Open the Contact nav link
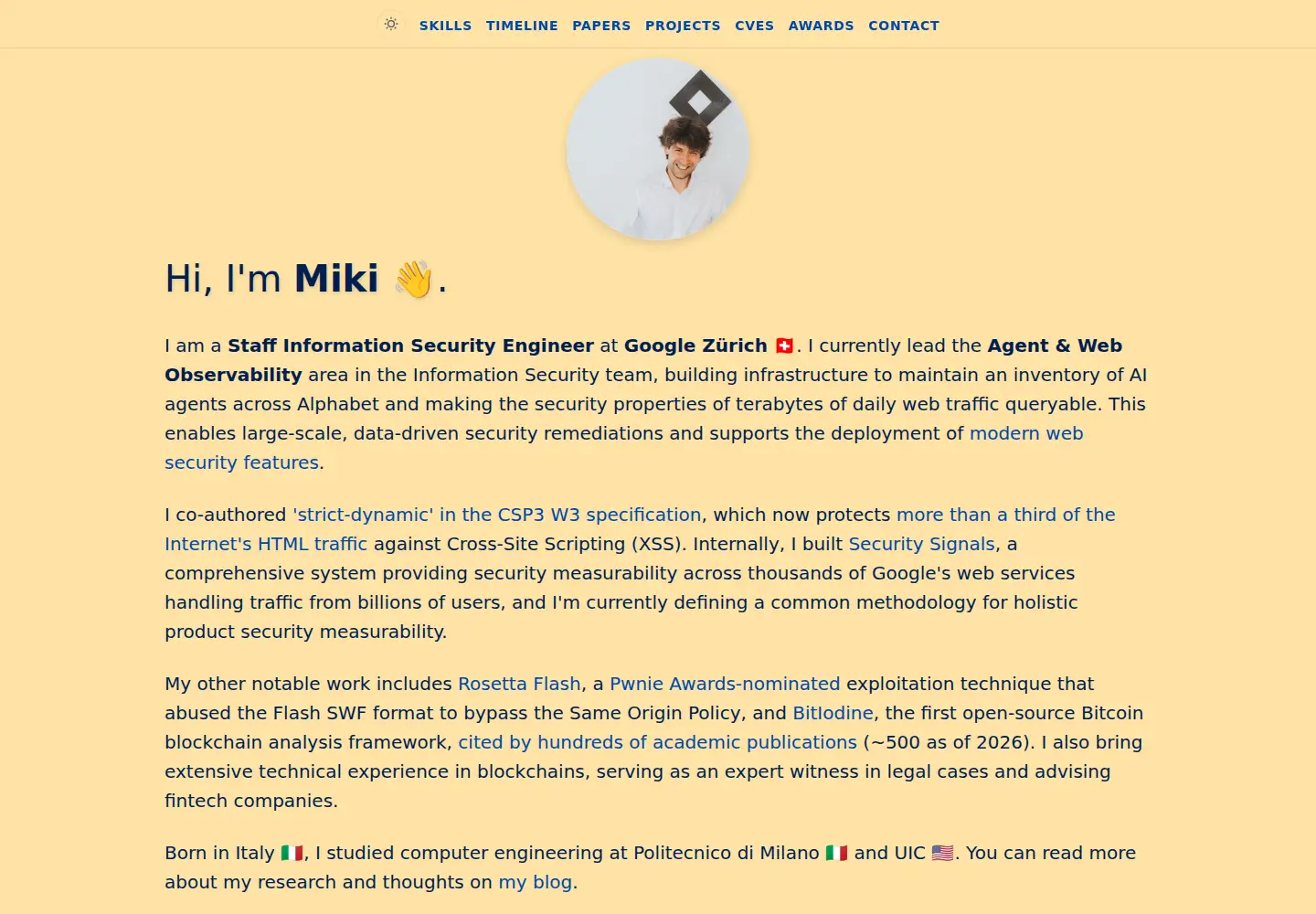1316x914 pixels. 904,26
